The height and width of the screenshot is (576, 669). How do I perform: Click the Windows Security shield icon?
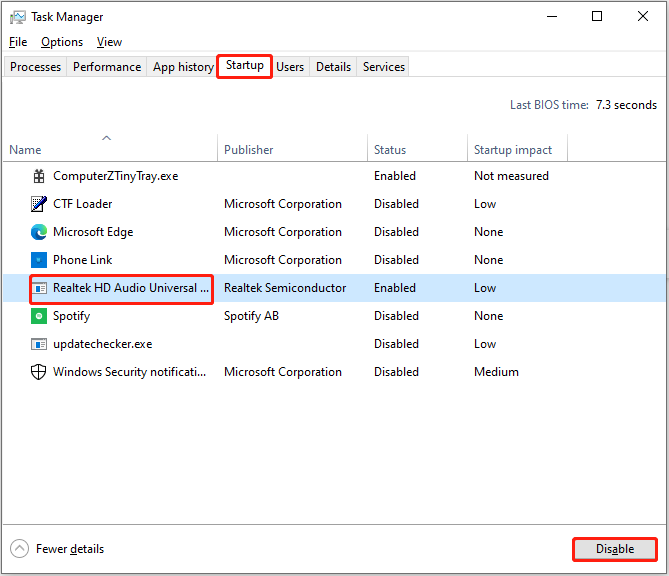tap(38, 372)
